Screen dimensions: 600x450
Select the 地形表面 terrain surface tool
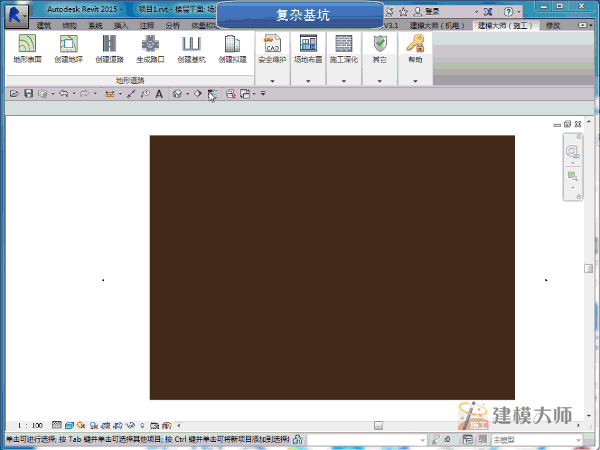click(27, 48)
